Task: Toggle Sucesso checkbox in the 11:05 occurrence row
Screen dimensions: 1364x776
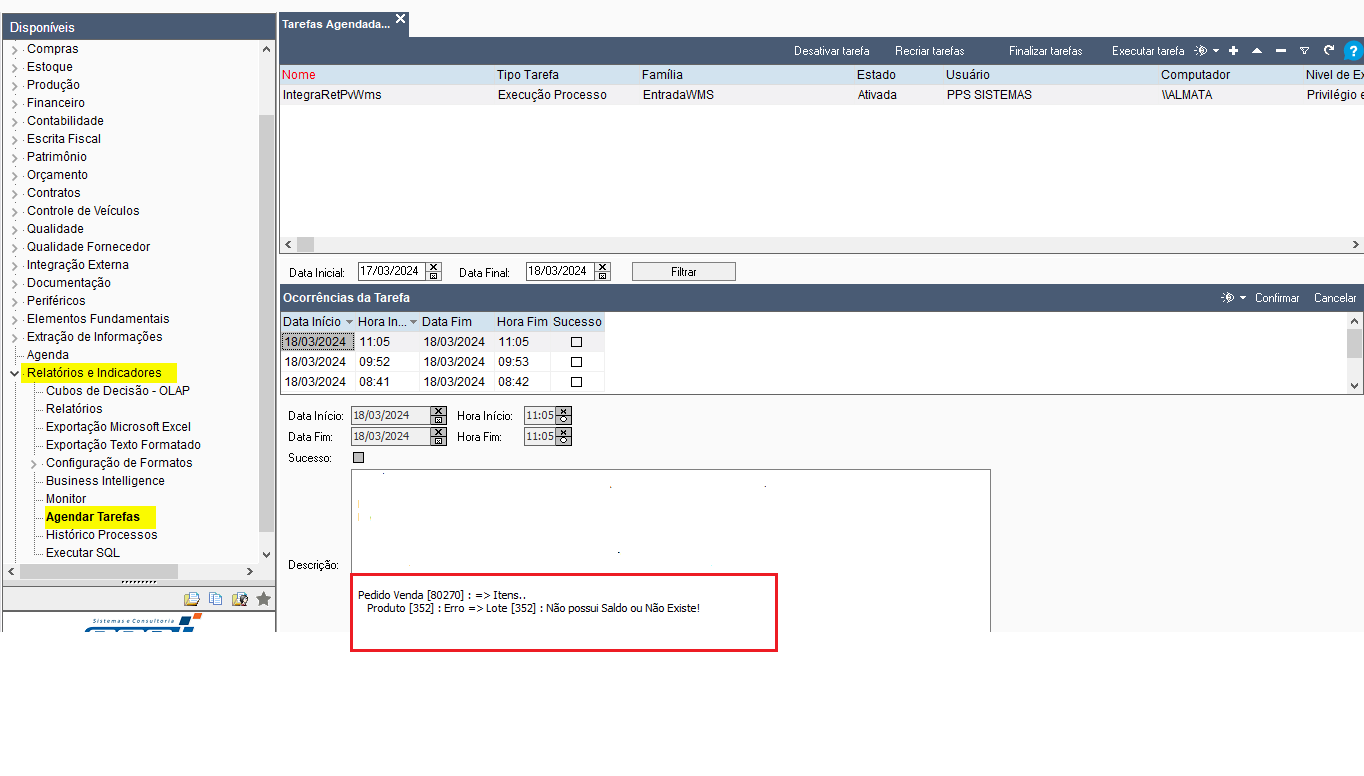Action: (x=576, y=342)
